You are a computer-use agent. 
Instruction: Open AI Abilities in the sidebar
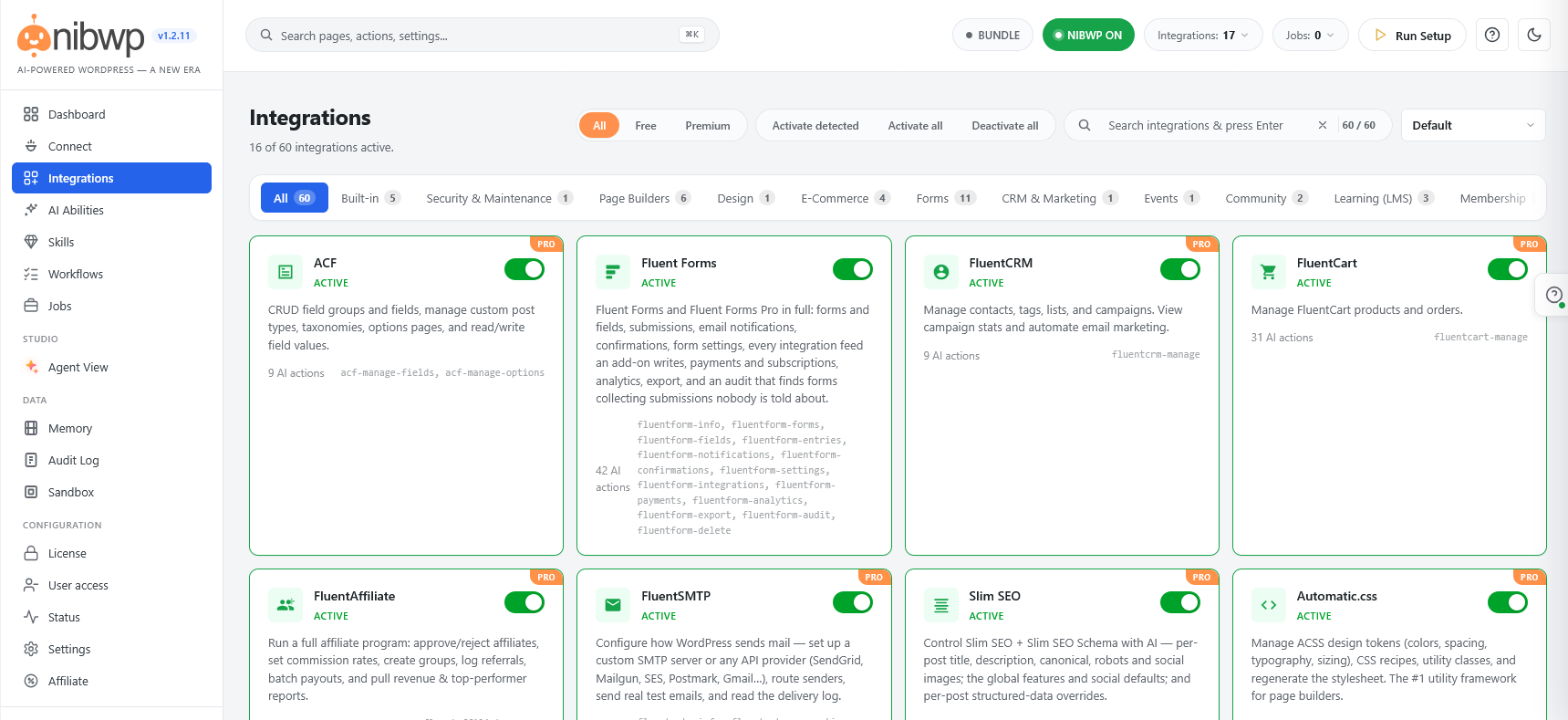point(111,210)
